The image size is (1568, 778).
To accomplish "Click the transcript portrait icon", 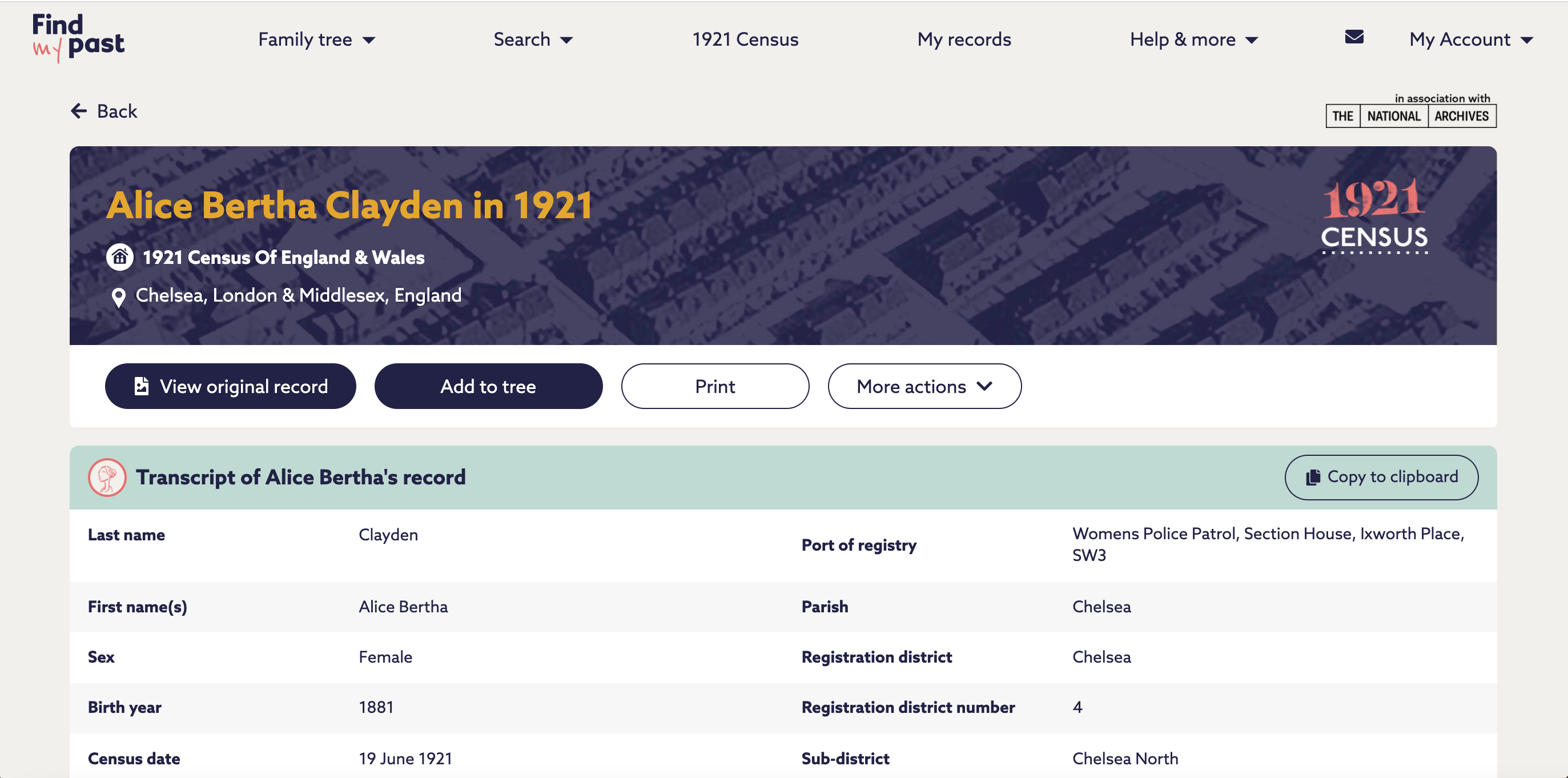I will point(107,478).
